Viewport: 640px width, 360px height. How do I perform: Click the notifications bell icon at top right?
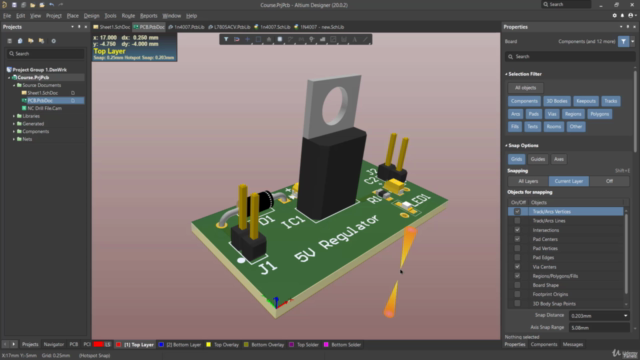[622, 16]
